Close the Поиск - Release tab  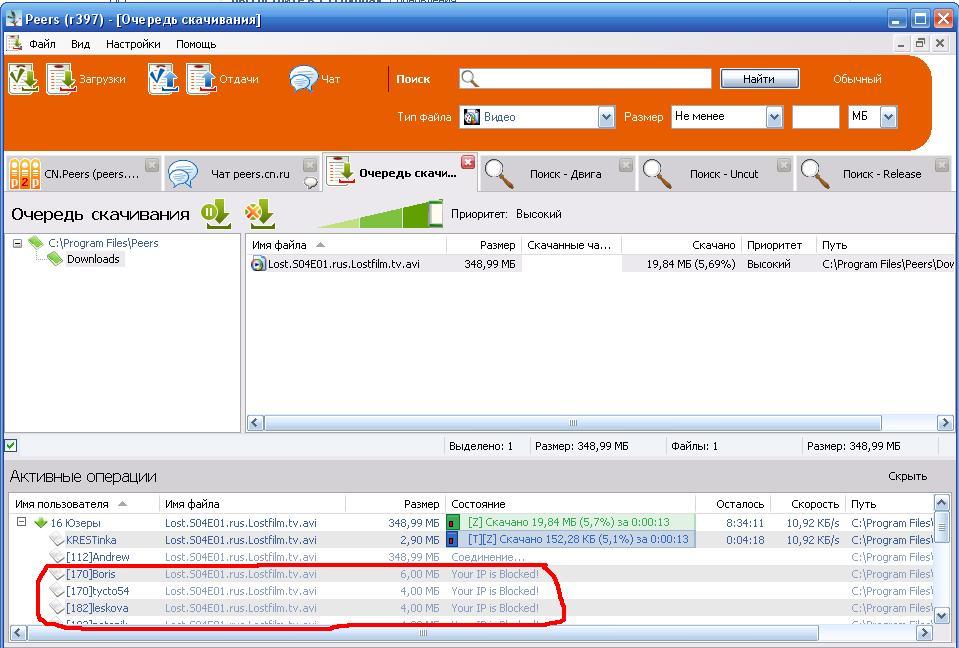[x=941, y=165]
